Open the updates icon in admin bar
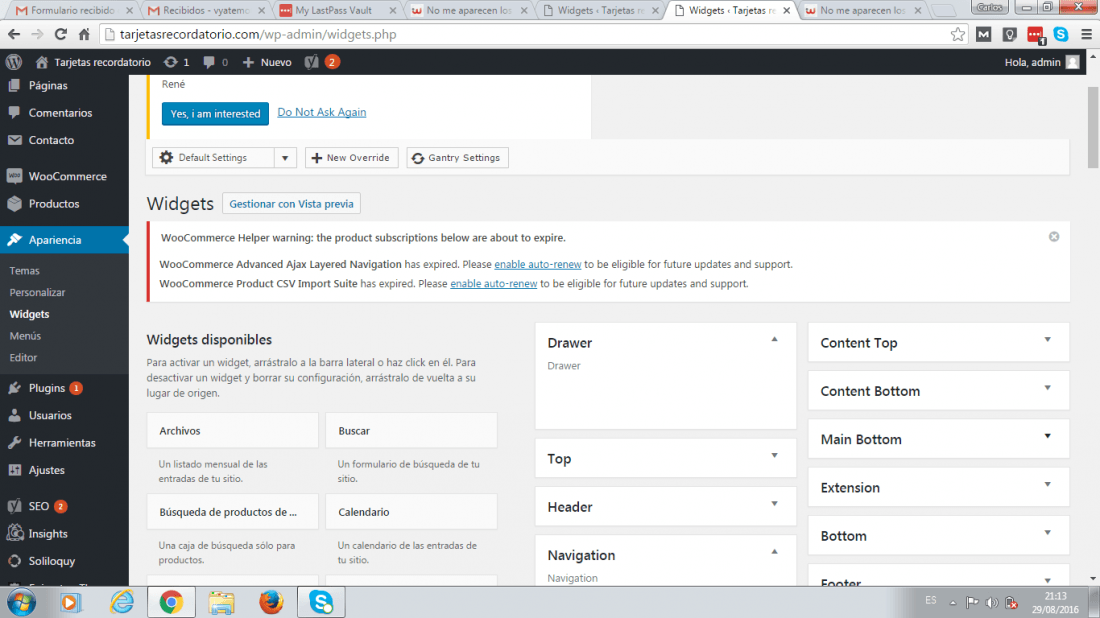This screenshot has width=1100, height=618. [x=170, y=62]
